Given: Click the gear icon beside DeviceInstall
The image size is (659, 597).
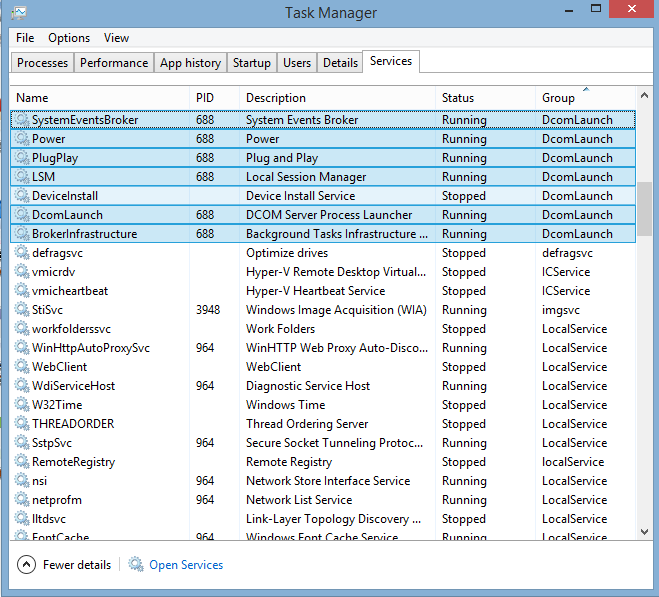Looking at the screenshot, I should point(22,195).
